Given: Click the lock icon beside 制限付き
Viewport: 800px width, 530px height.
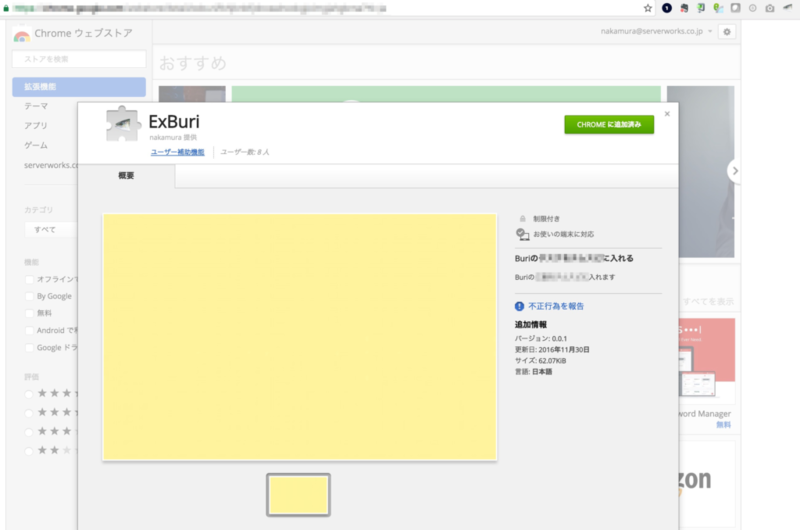Looking at the screenshot, I should pyautogui.click(x=522, y=219).
